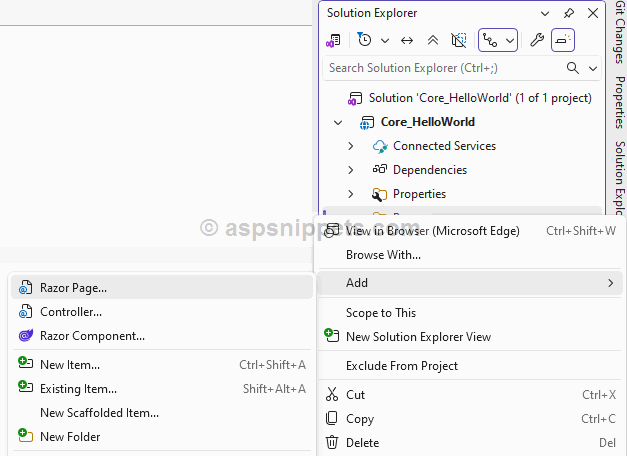
Task: Click the Dependencies icon
Action: coord(380,169)
